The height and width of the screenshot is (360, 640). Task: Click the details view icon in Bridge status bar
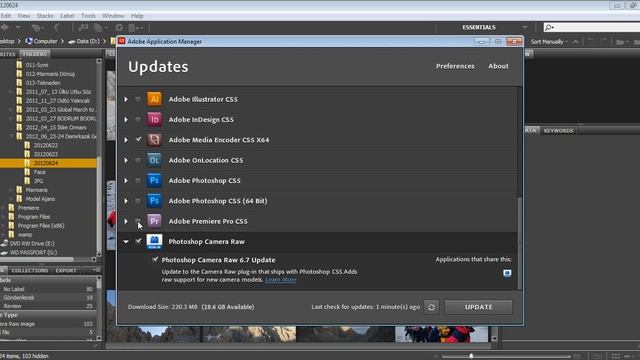point(628,356)
